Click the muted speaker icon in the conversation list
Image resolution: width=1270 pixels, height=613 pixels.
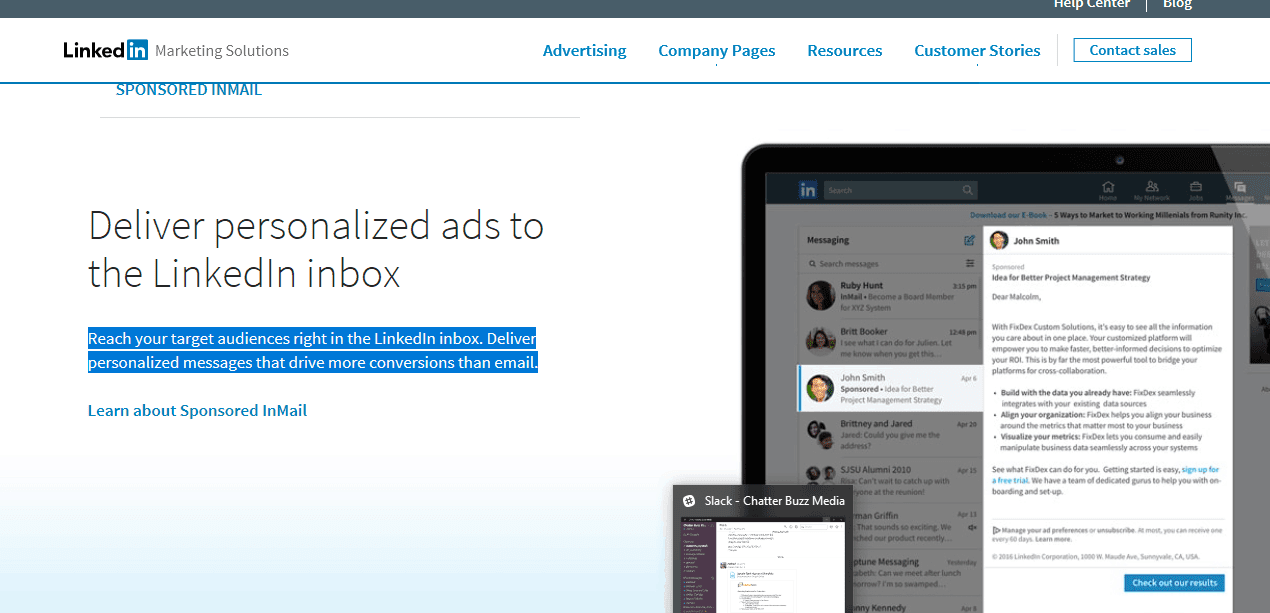(971, 527)
